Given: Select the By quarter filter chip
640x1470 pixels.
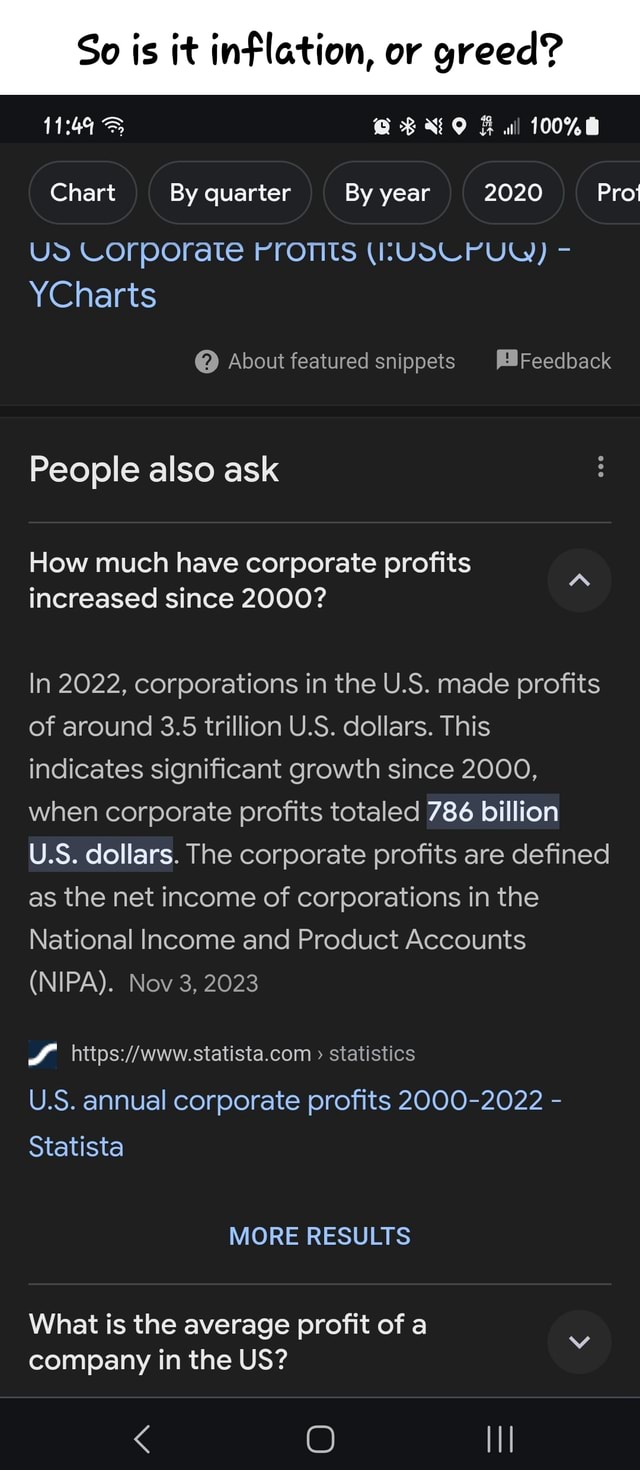Looking at the screenshot, I should click(x=230, y=193).
